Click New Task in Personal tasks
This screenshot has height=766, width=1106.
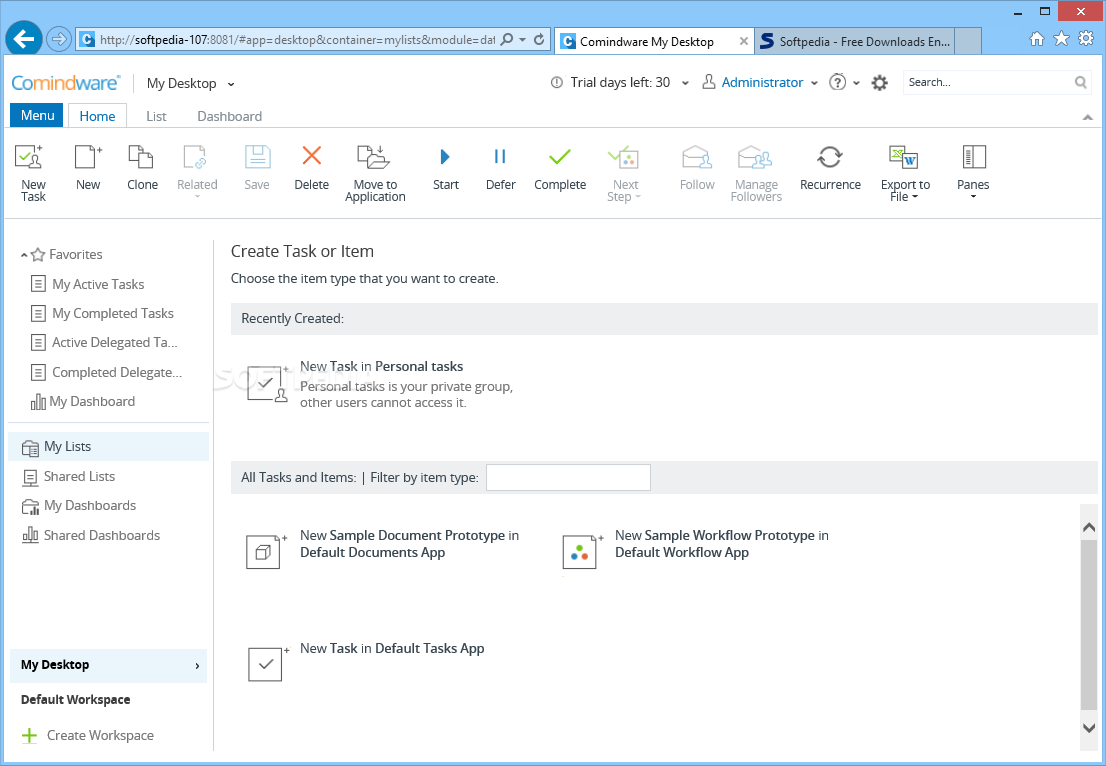coord(382,367)
